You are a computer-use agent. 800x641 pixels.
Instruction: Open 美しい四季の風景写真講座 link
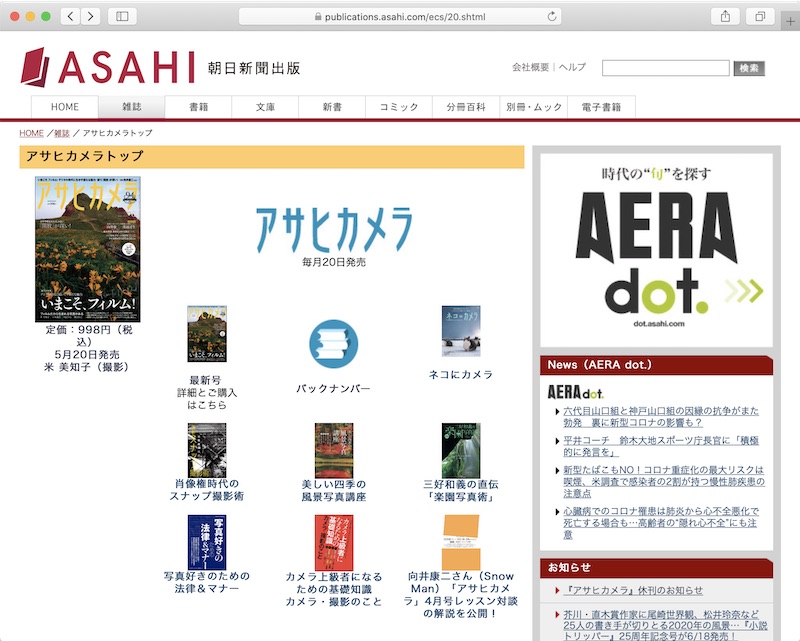click(334, 490)
